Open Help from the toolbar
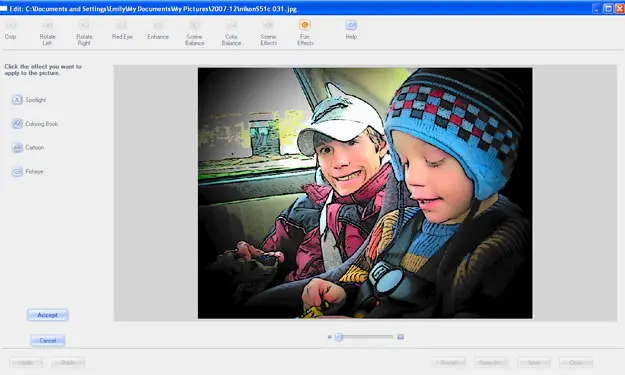625x375 pixels. (x=351, y=30)
